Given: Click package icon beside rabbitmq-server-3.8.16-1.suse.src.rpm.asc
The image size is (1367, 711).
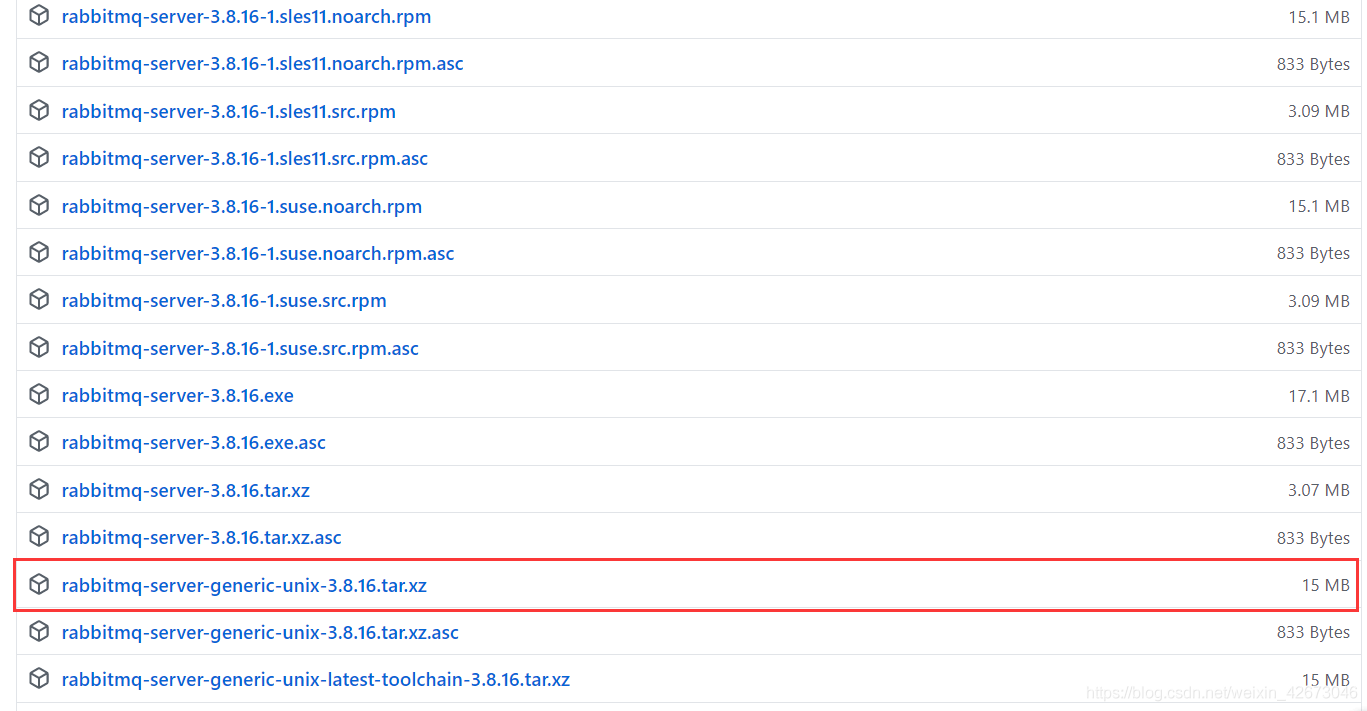Looking at the screenshot, I should point(39,348).
